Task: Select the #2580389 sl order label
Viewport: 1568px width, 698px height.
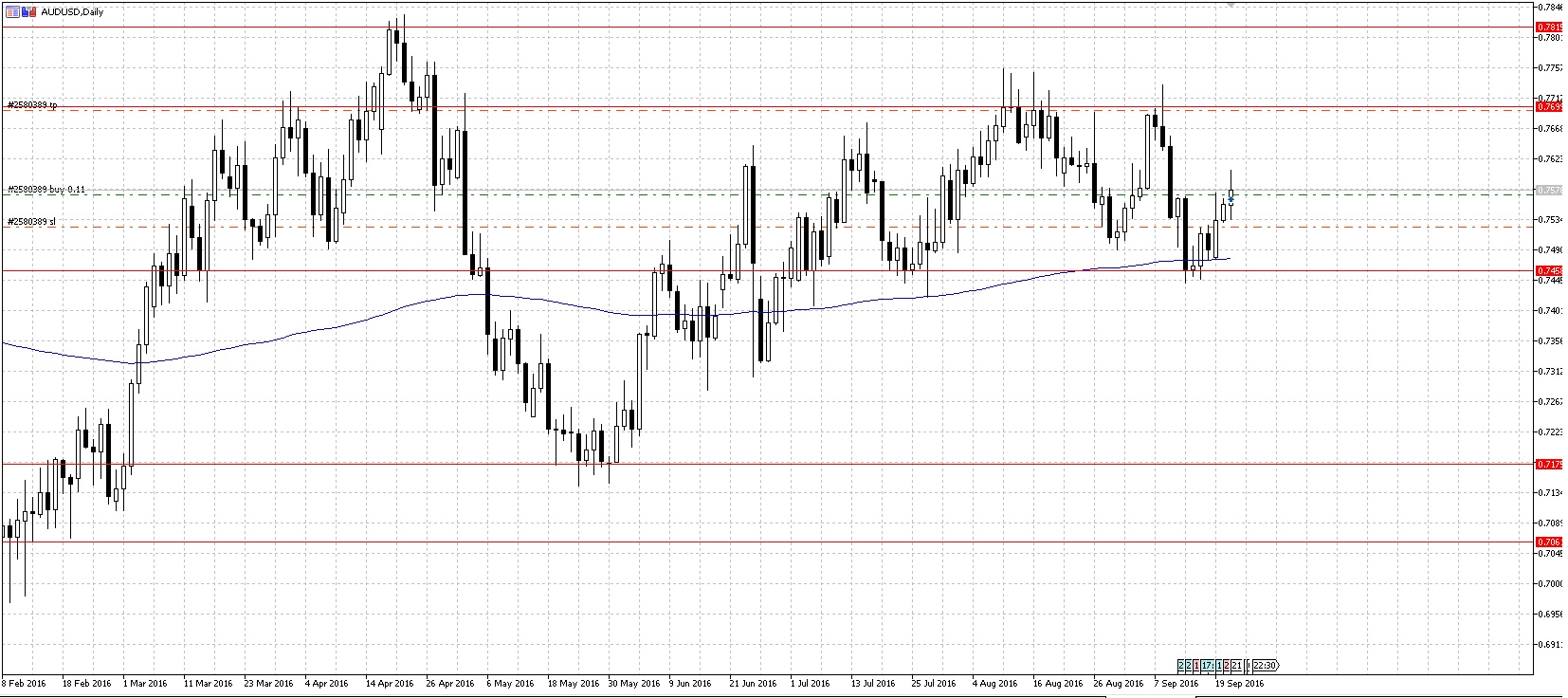Action: tap(31, 221)
